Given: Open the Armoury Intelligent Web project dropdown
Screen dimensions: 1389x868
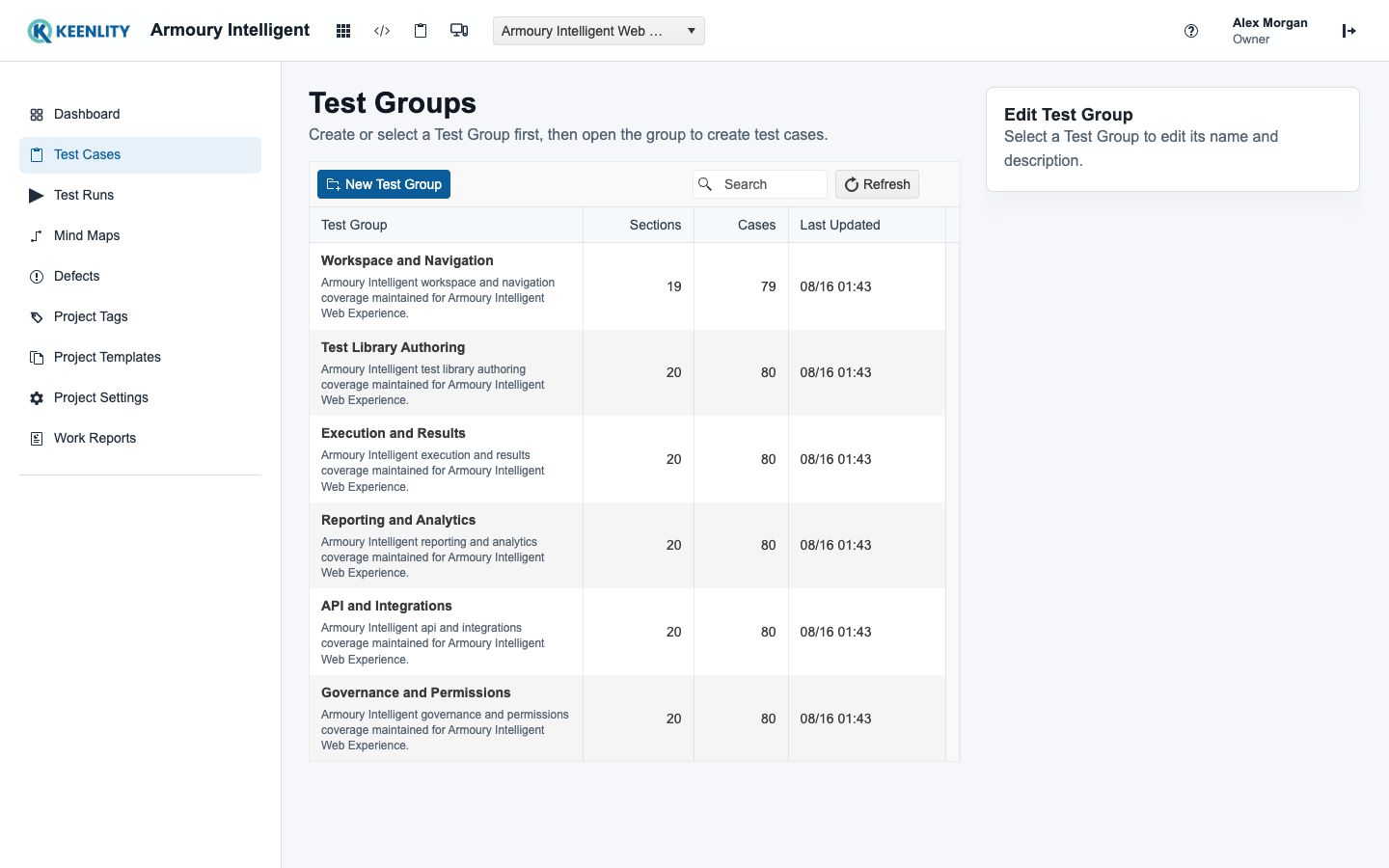Looking at the screenshot, I should [x=598, y=31].
